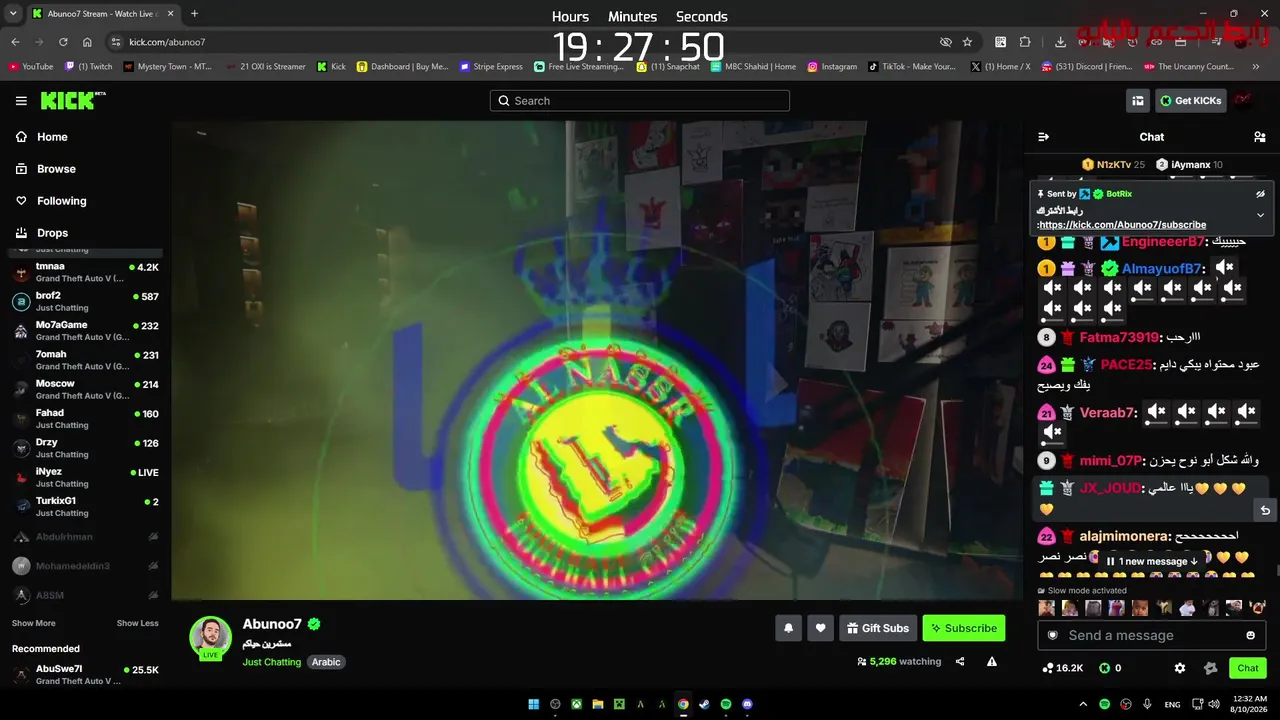Image resolution: width=1280 pixels, height=720 pixels.
Task: Click the Get KICKs button
Action: click(1190, 101)
